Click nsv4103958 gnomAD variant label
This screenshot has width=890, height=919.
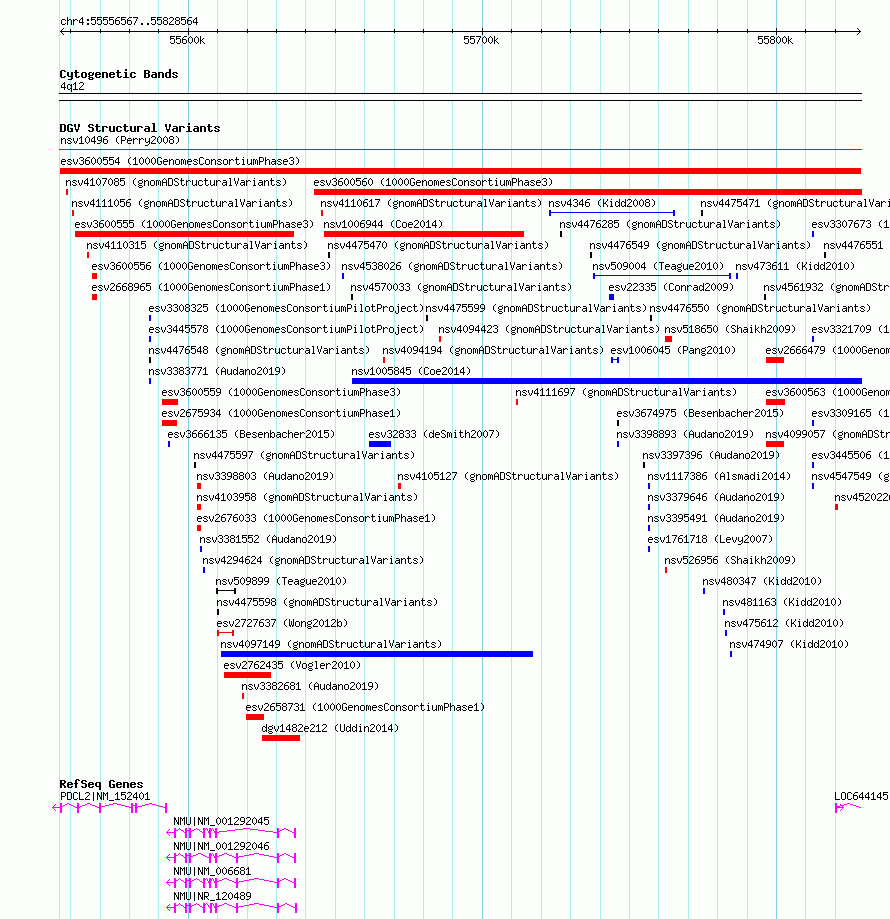pyautogui.click(x=307, y=497)
